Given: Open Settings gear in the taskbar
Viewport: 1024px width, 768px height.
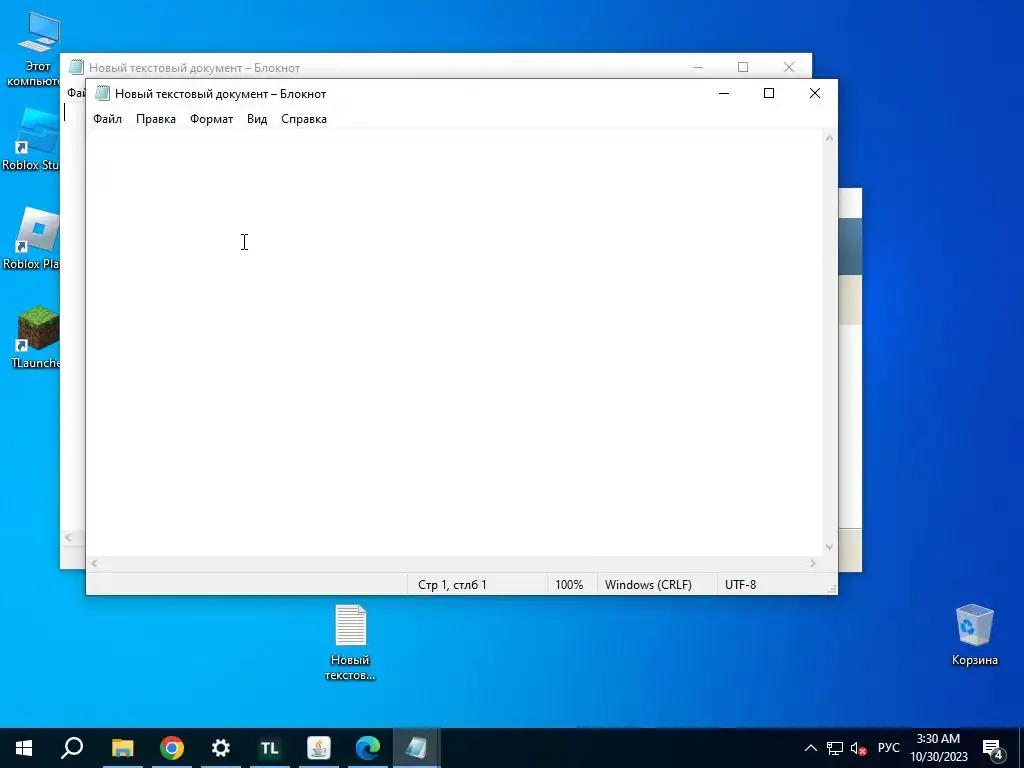Looking at the screenshot, I should 221,748.
